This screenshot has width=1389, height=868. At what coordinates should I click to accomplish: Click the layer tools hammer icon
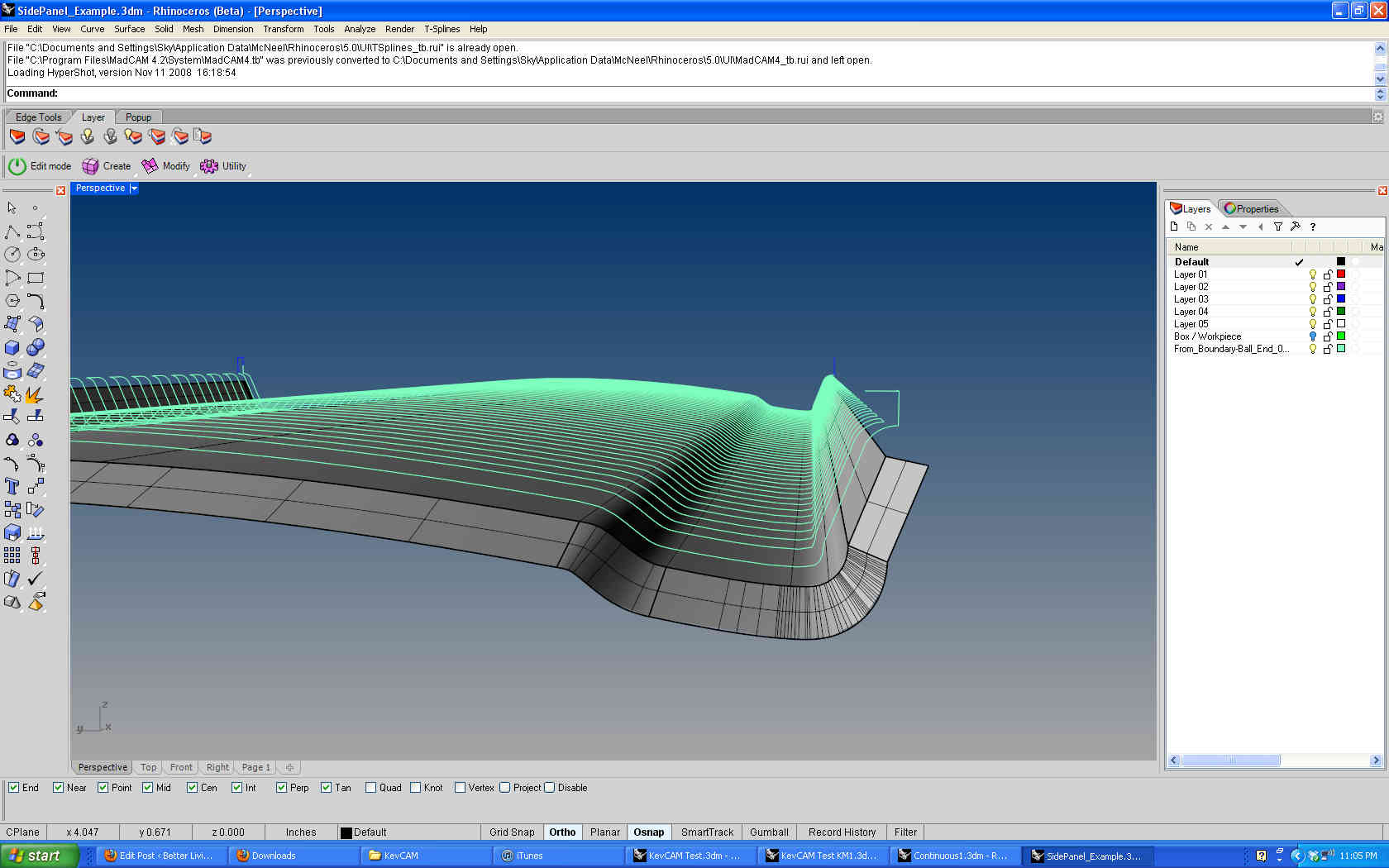coord(1295,227)
